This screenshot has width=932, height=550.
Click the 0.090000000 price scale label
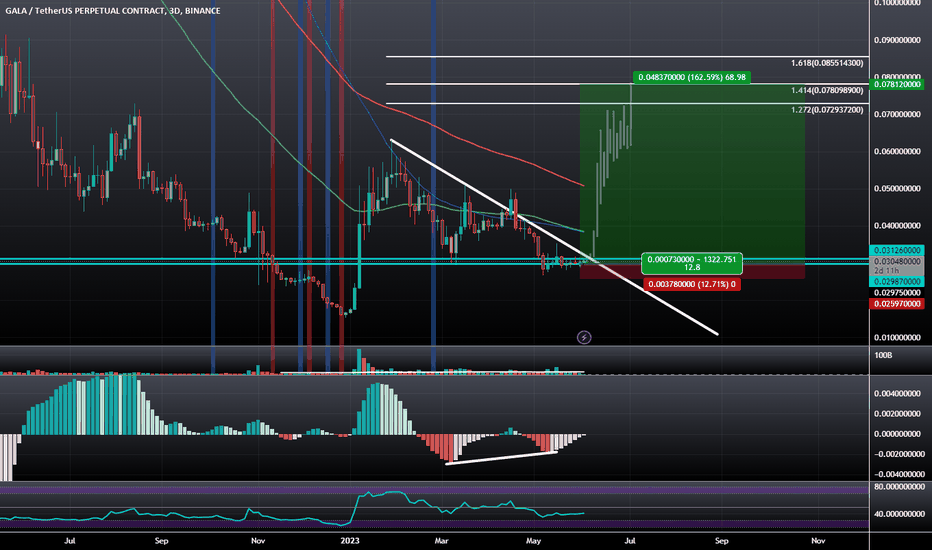point(897,40)
